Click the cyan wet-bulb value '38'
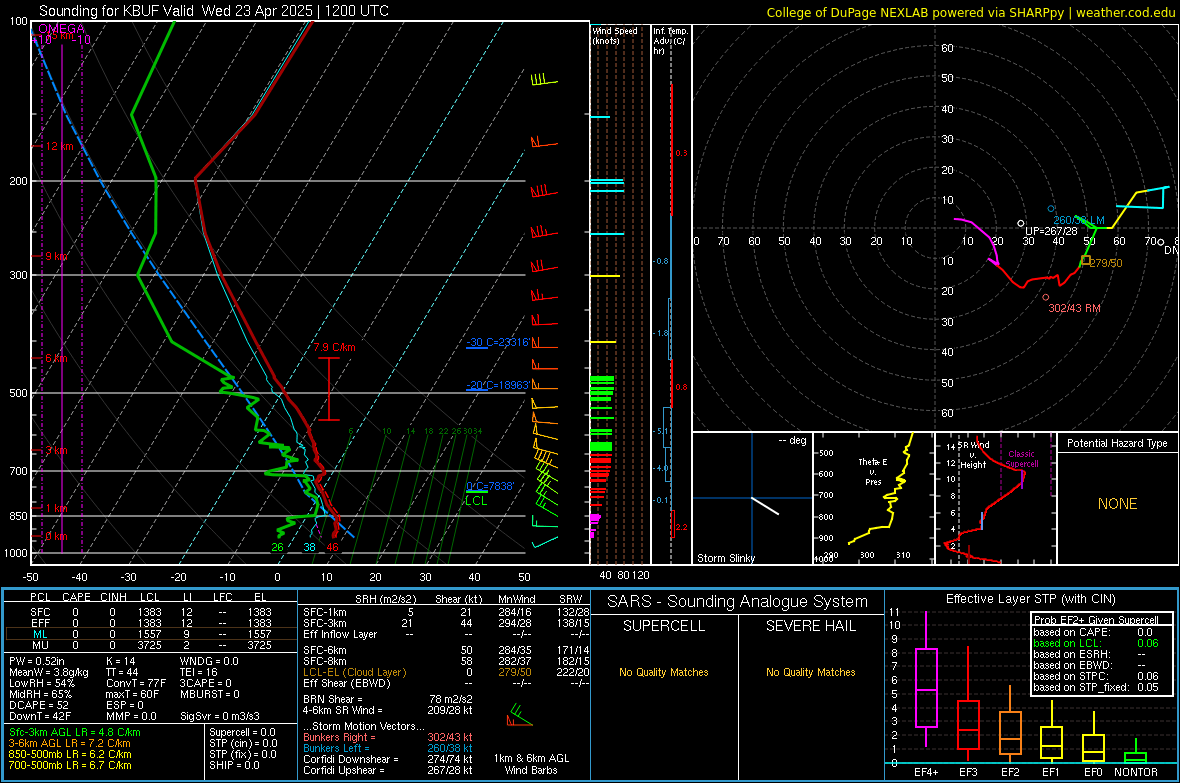The width and height of the screenshot is (1180, 783). [x=309, y=547]
